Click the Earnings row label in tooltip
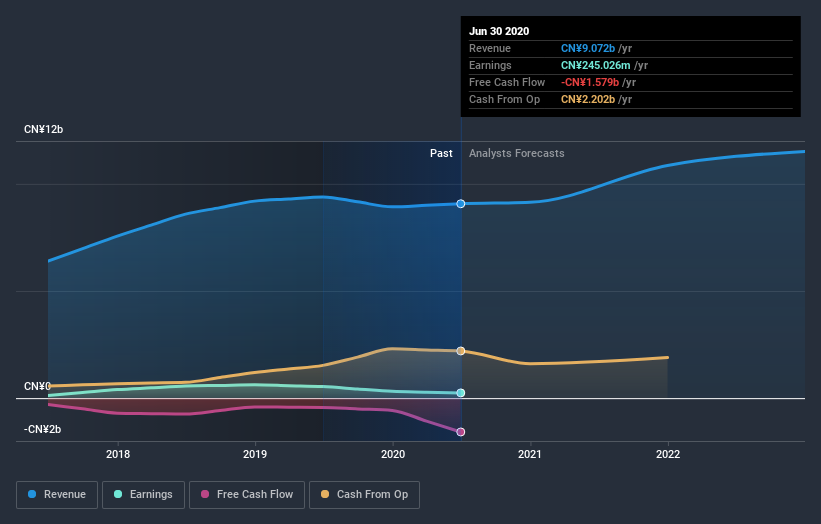Viewport: 821px width, 524px height. (x=490, y=65)
